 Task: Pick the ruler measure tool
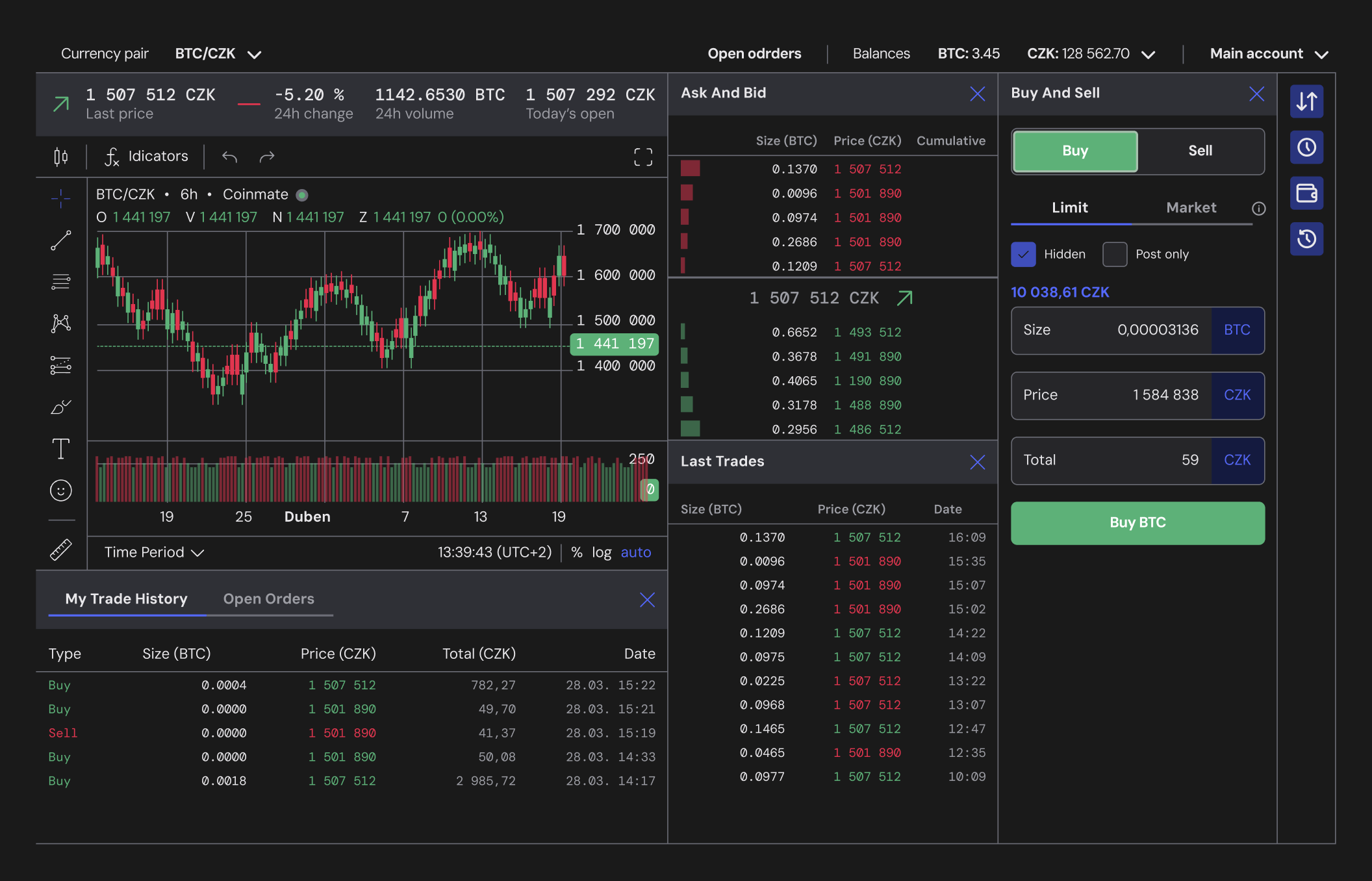coord(60,550)
